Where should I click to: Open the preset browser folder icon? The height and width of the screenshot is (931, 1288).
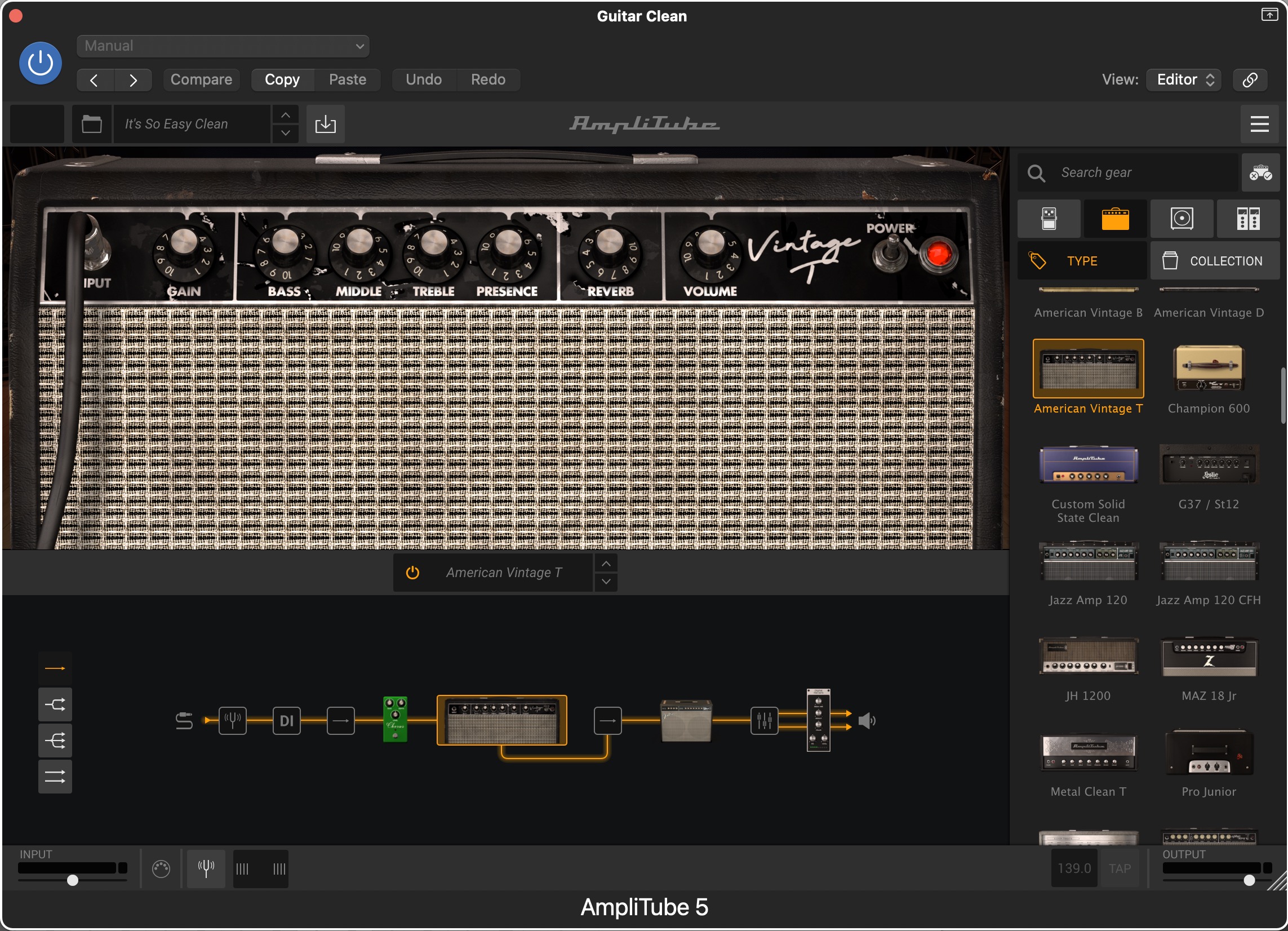91,124
